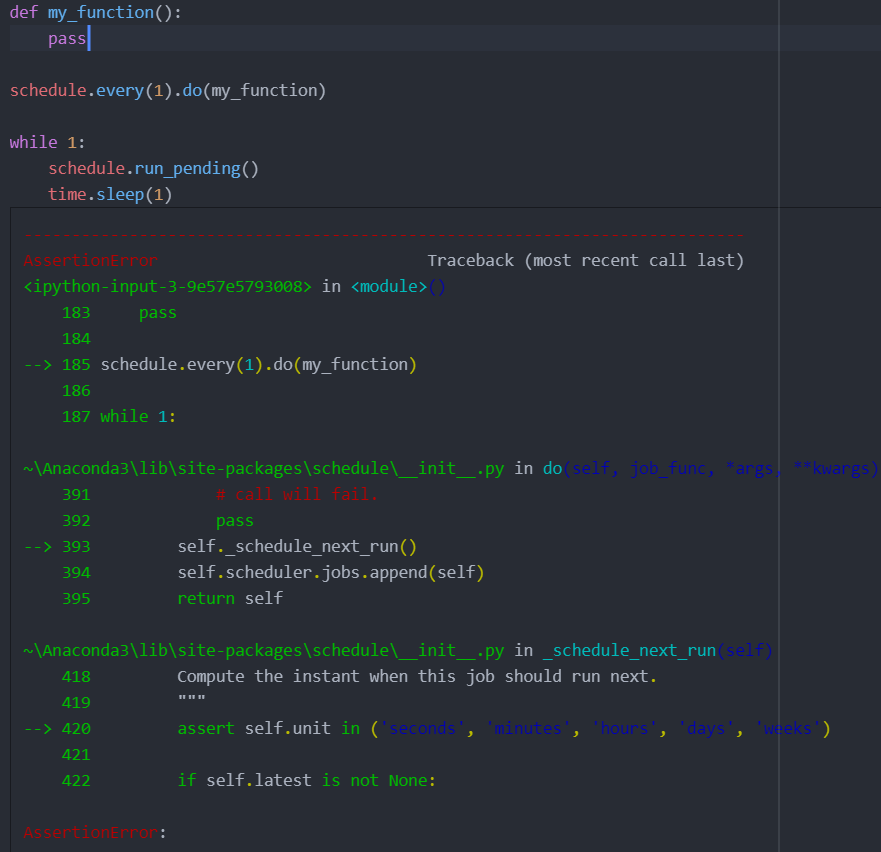This screenshot has height=852, width=881.
Task: Click line number 421 in traceback
Action: click(x=76, y=755)
